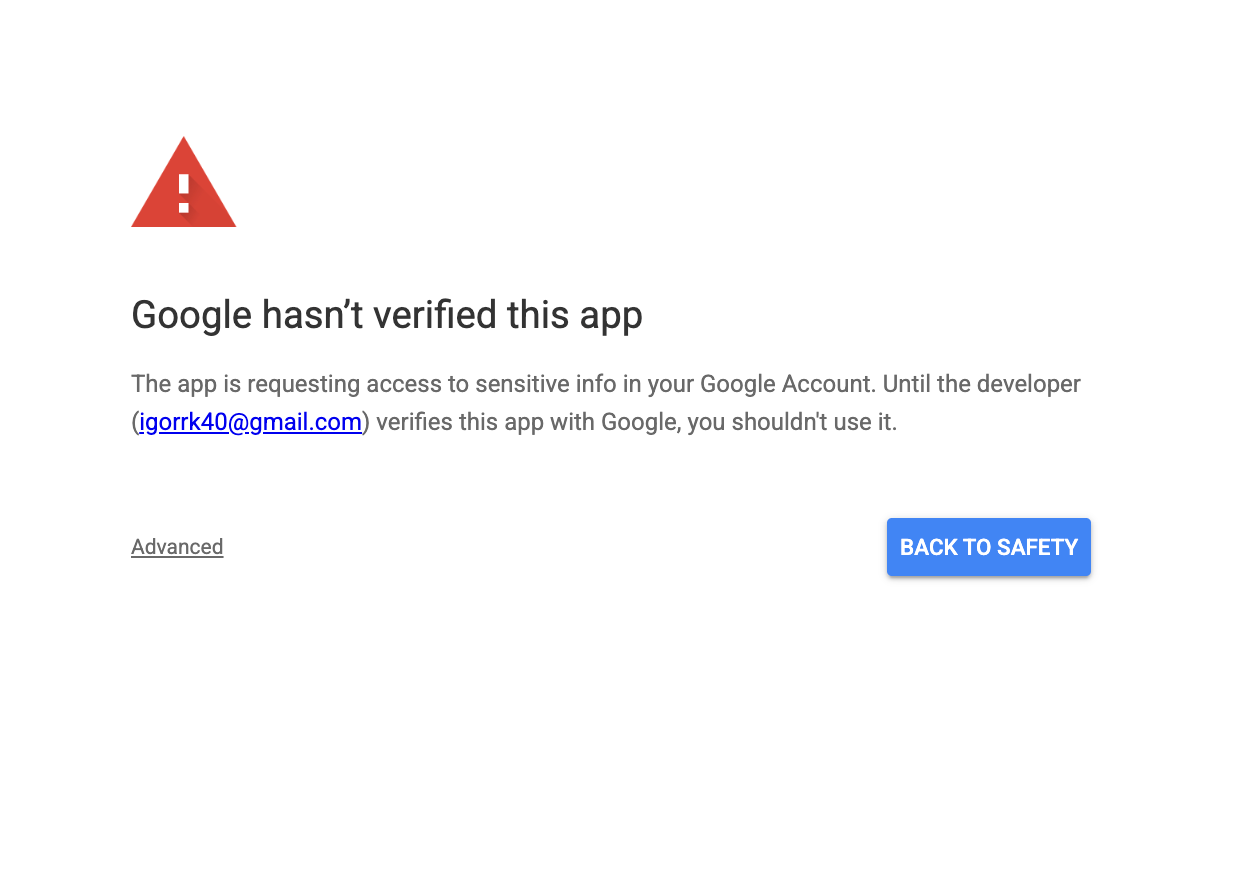Click the white exclamation mark inside the triangle
This screenshot has width=1235, height=886.
[x=184, y=192]
